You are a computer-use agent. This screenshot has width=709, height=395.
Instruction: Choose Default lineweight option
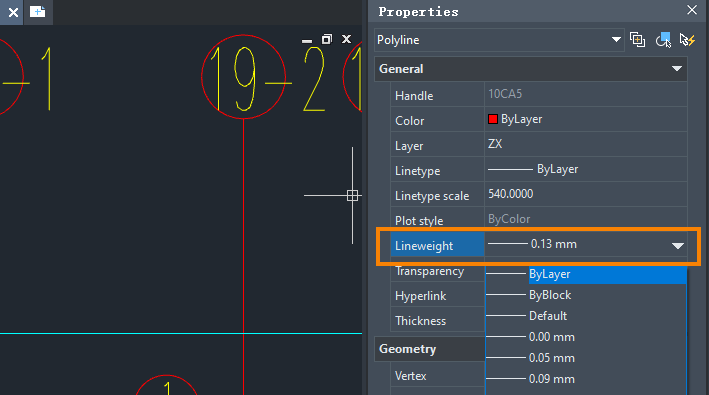(586, 316)
